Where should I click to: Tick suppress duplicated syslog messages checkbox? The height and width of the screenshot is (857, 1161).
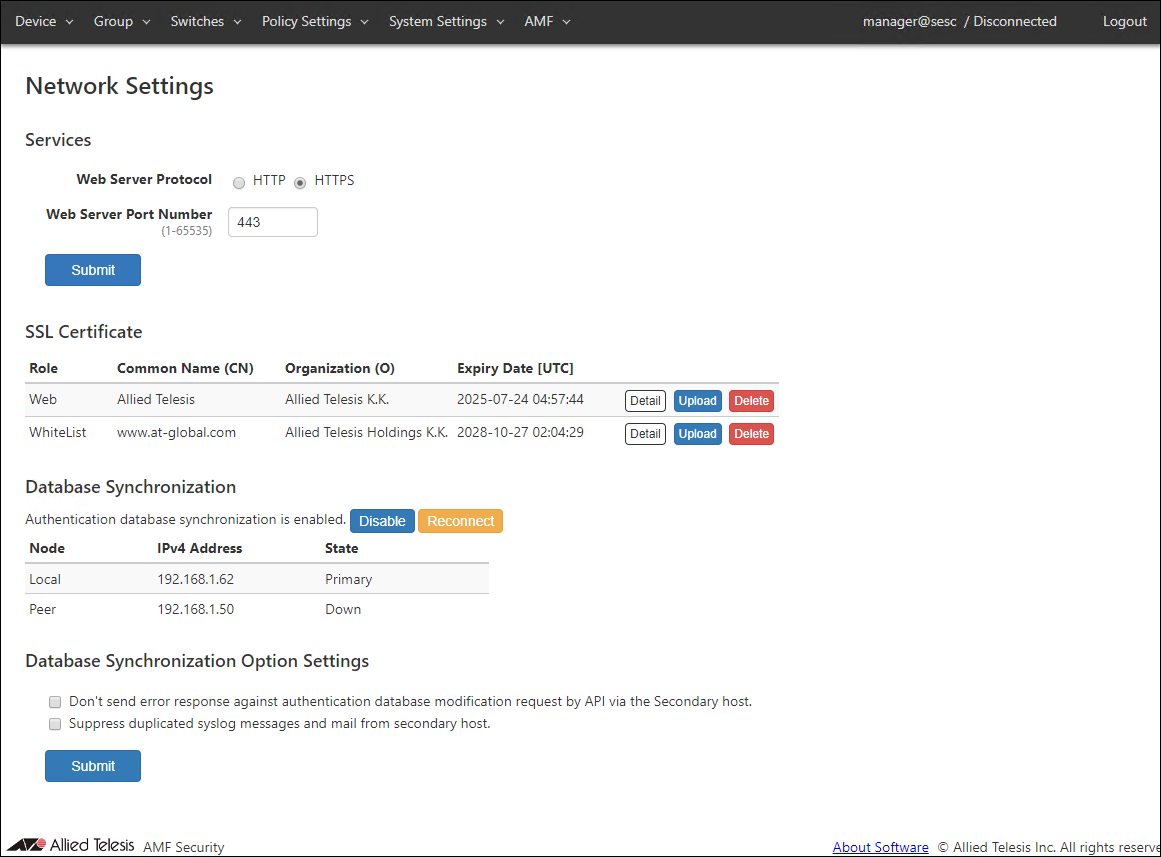click(55, 724)
